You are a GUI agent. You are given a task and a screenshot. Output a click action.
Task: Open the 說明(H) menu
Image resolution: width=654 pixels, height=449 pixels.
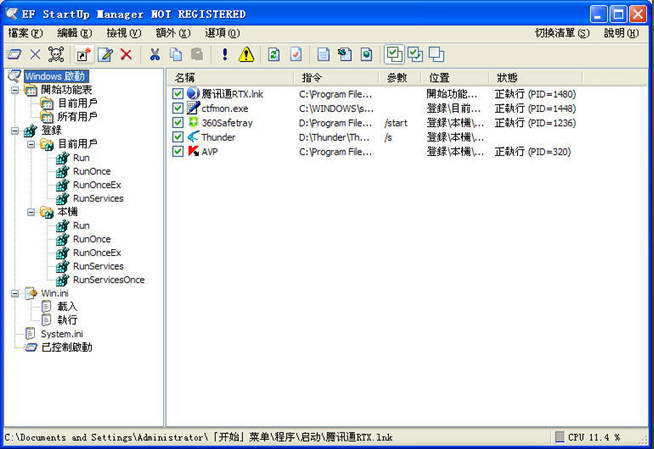[621, 33]
